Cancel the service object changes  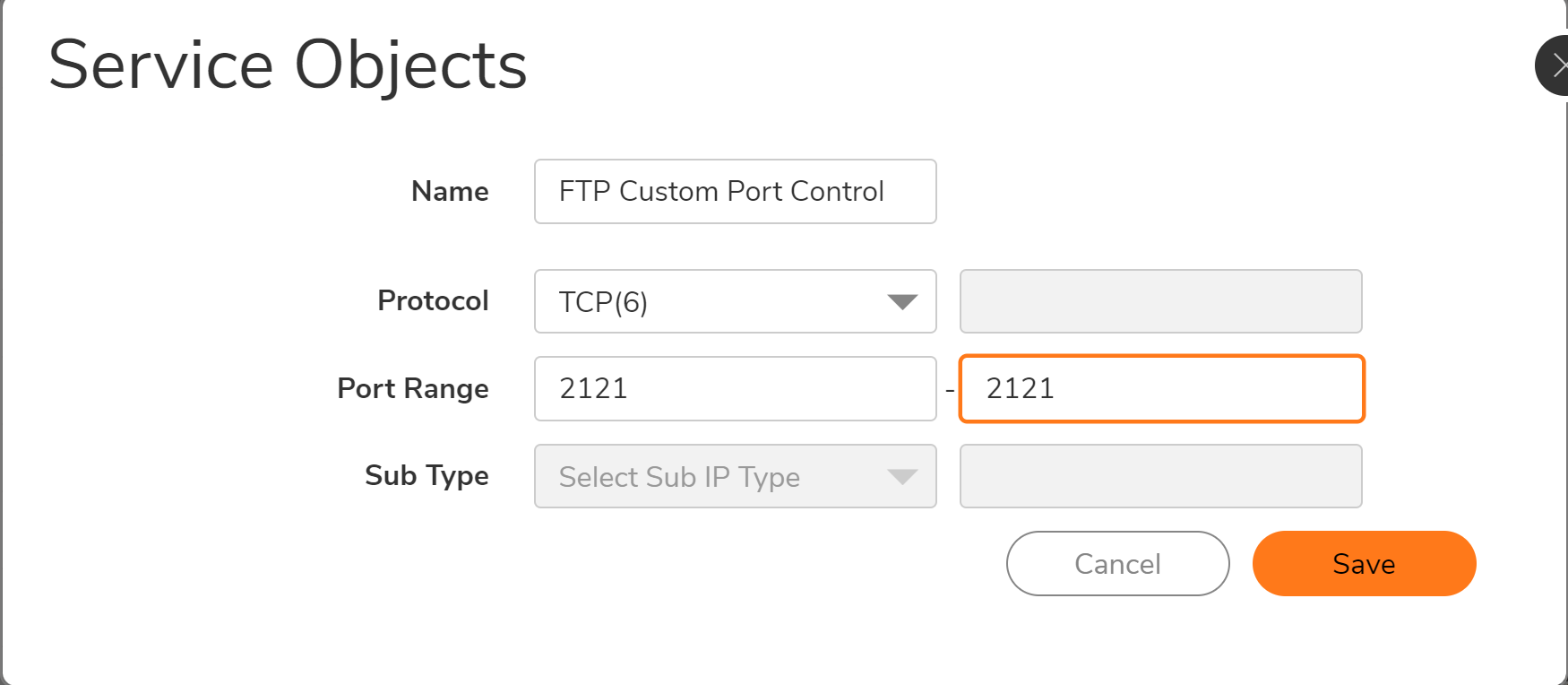tap(1117, 564)
